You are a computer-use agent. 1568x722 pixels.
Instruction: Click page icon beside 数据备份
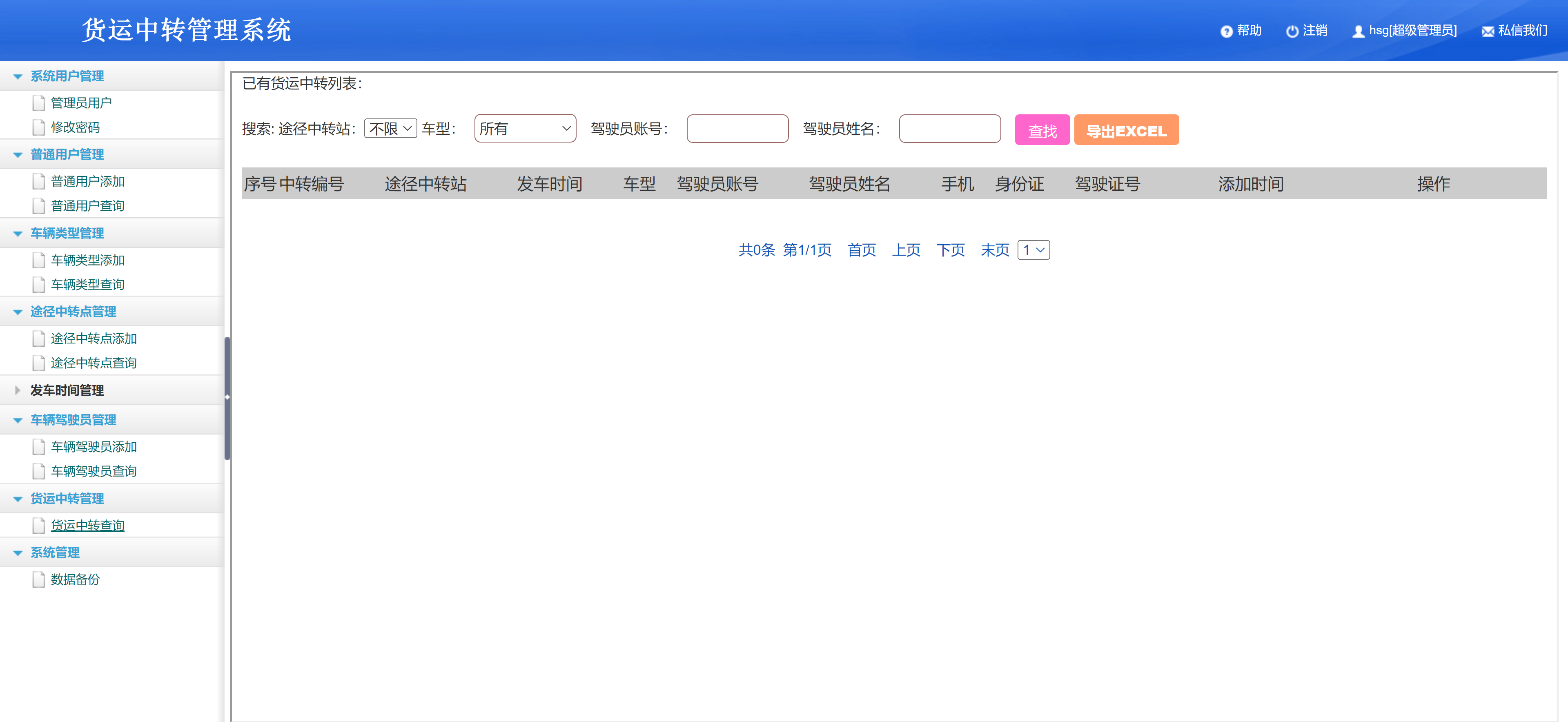pyautogui.click(x=38, y=579)
